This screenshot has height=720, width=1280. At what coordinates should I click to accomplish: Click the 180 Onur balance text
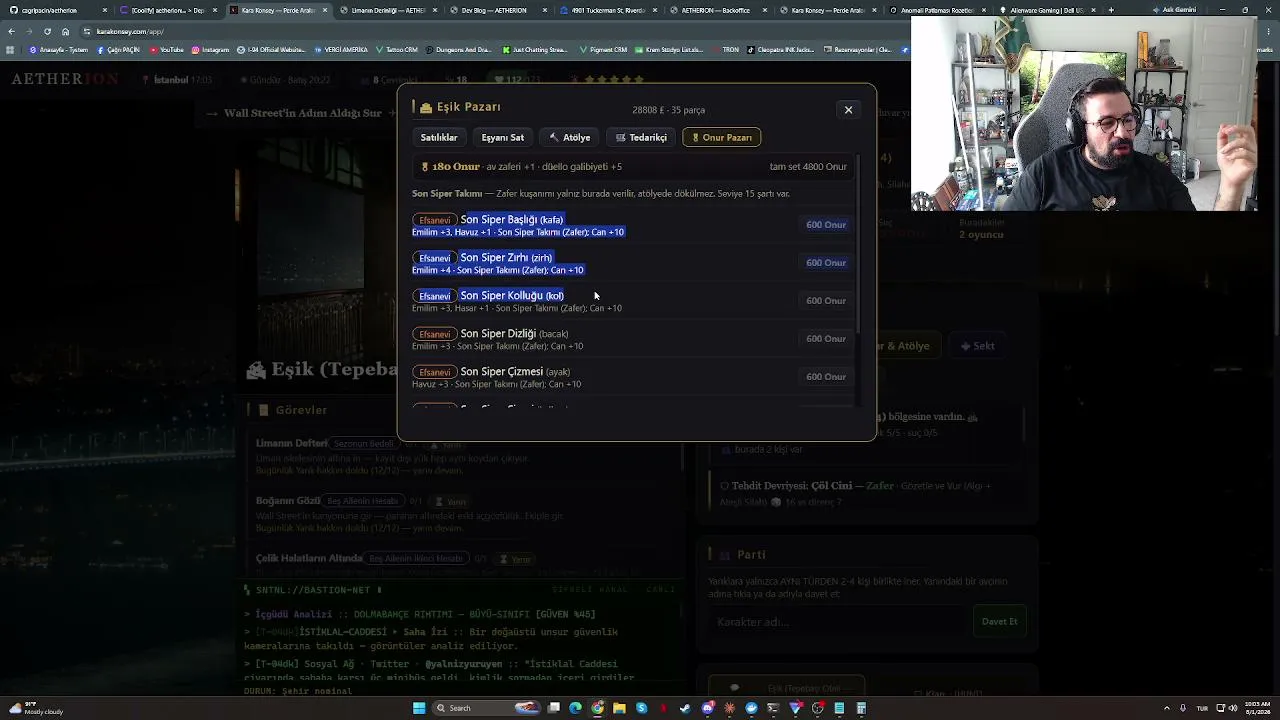[456, 167]
